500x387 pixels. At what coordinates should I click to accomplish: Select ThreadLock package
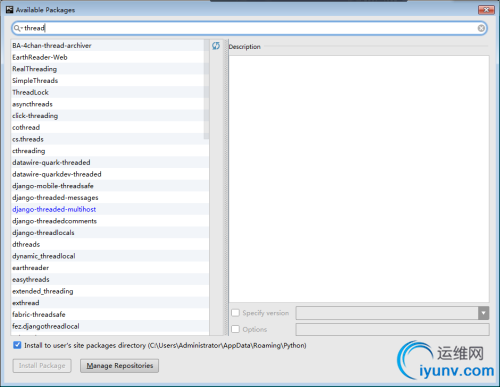click(x=110, y=92)
